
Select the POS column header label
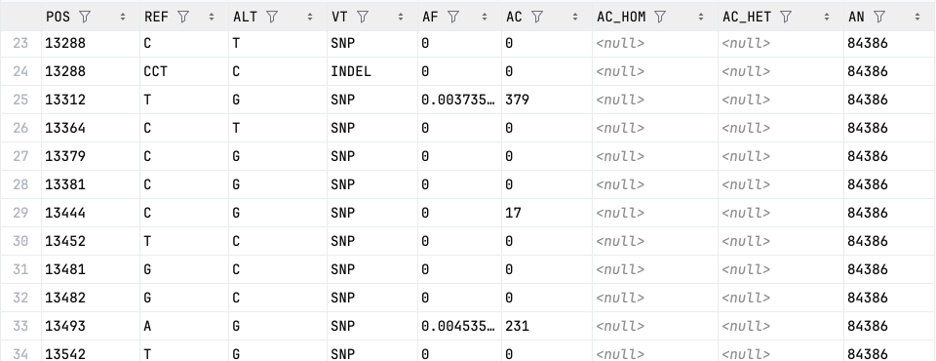pos(58,17)
